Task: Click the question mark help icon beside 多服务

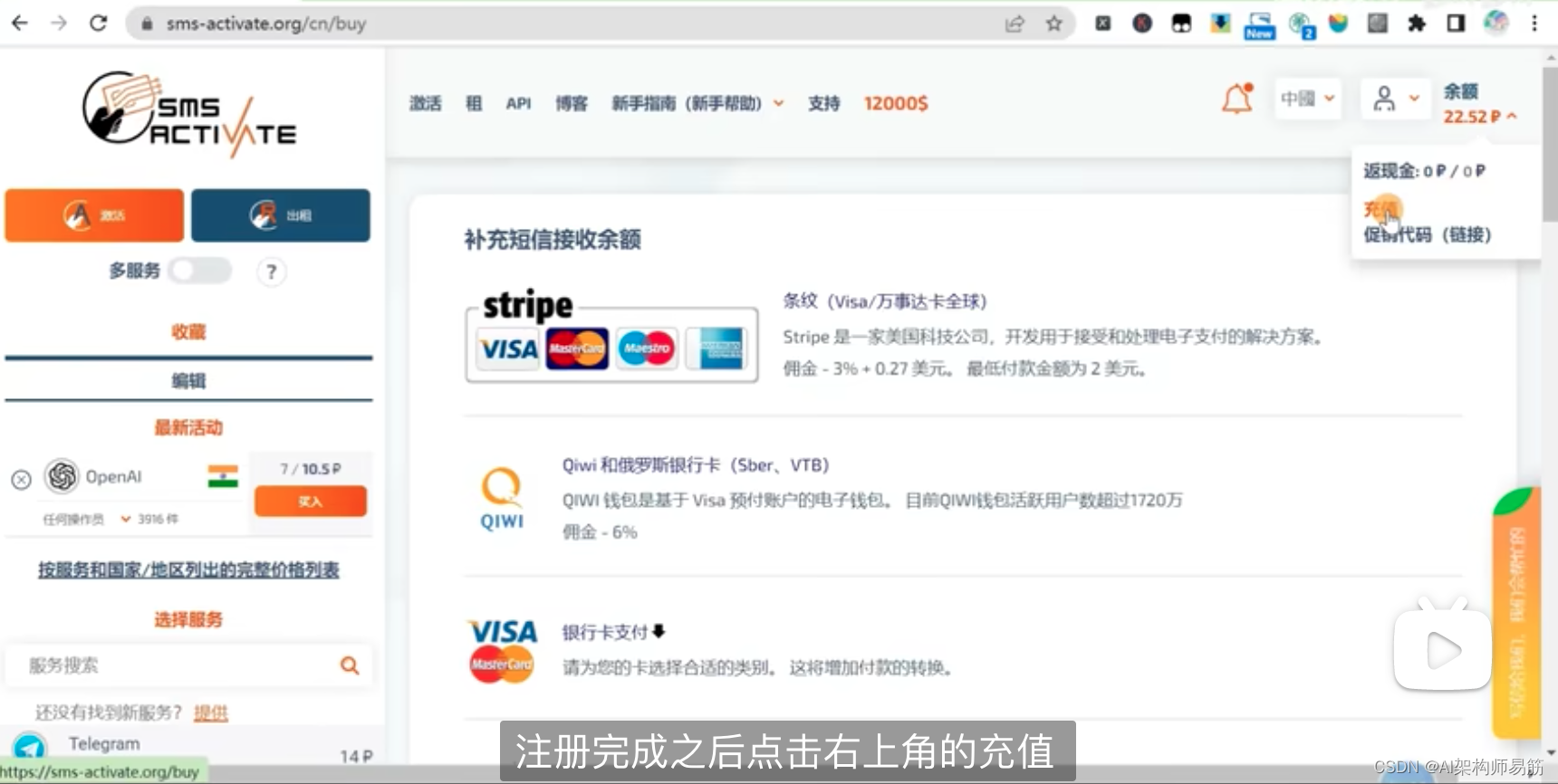Action: 271,272
